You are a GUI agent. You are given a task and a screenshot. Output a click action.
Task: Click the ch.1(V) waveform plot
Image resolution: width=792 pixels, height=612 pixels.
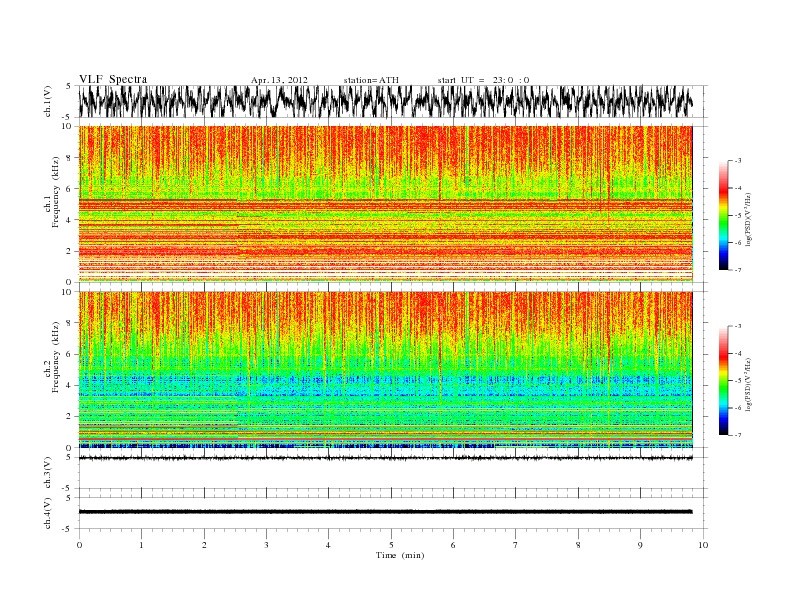386,101
